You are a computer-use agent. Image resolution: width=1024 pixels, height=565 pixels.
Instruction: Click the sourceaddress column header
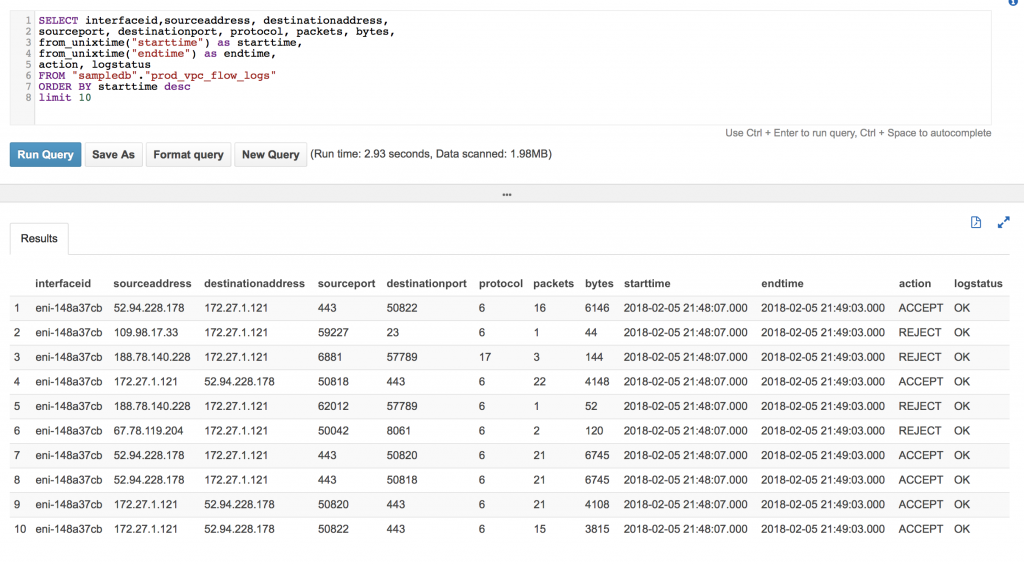pyautogui.click(x=152, y=284)
